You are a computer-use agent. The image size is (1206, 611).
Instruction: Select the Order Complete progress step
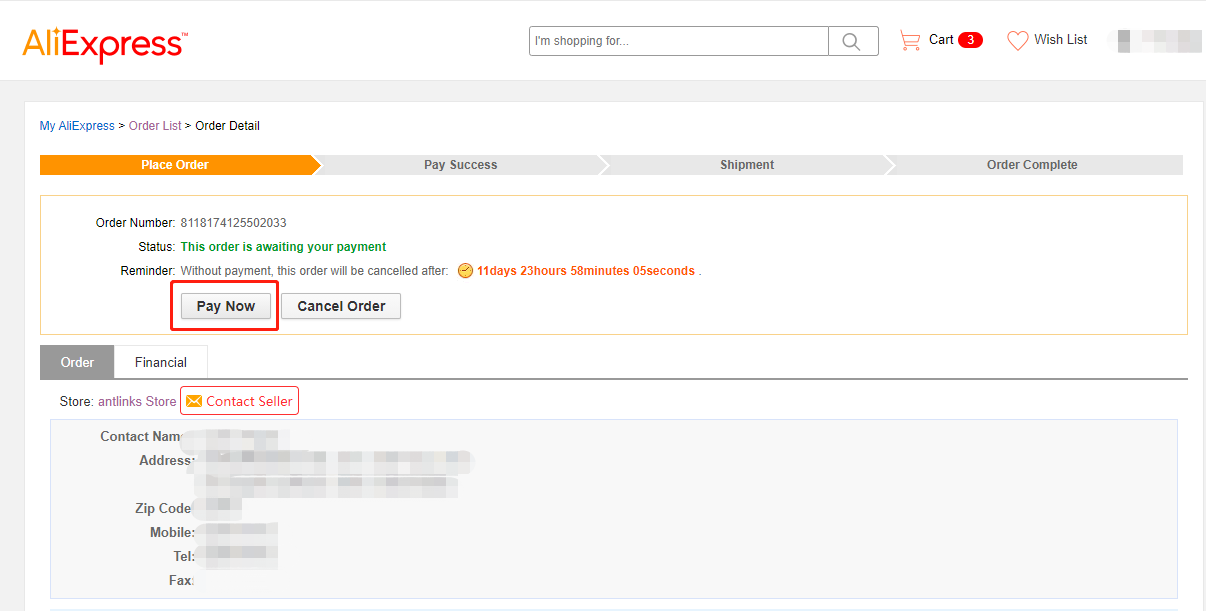click(x=1032, y=165)
